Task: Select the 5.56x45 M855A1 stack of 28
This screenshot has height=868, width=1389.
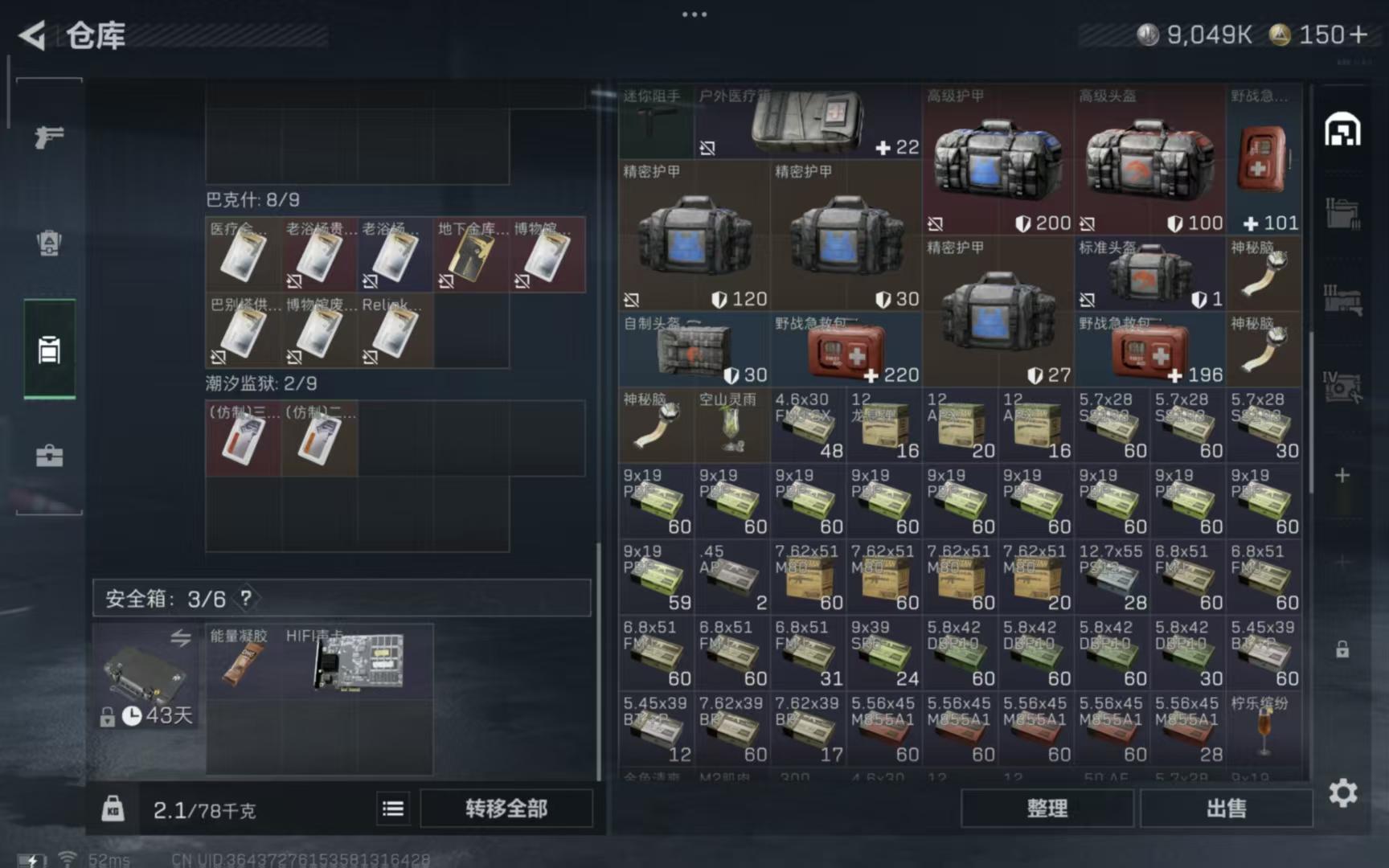Action: tap(1188, 729)
